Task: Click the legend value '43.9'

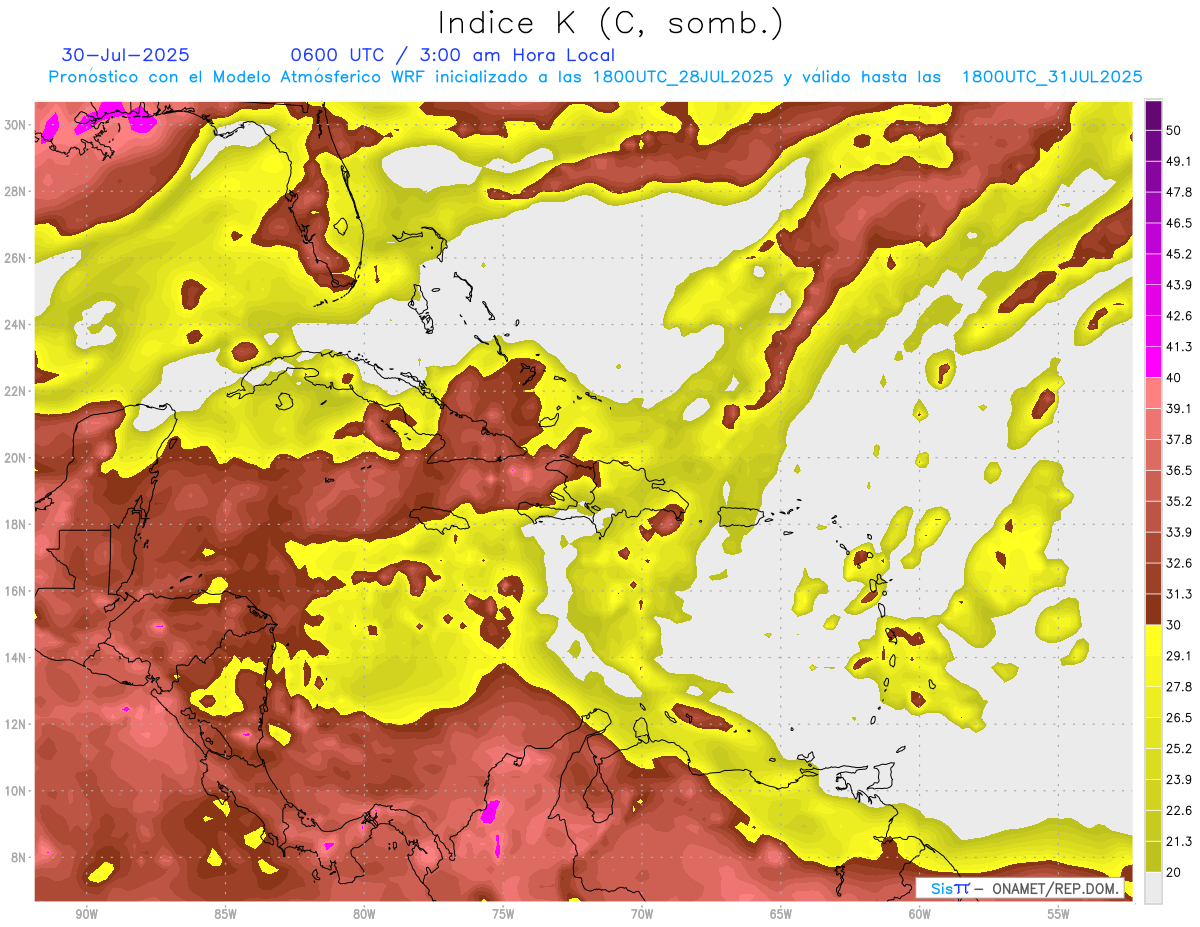Action: click(x=1179, y=285)
